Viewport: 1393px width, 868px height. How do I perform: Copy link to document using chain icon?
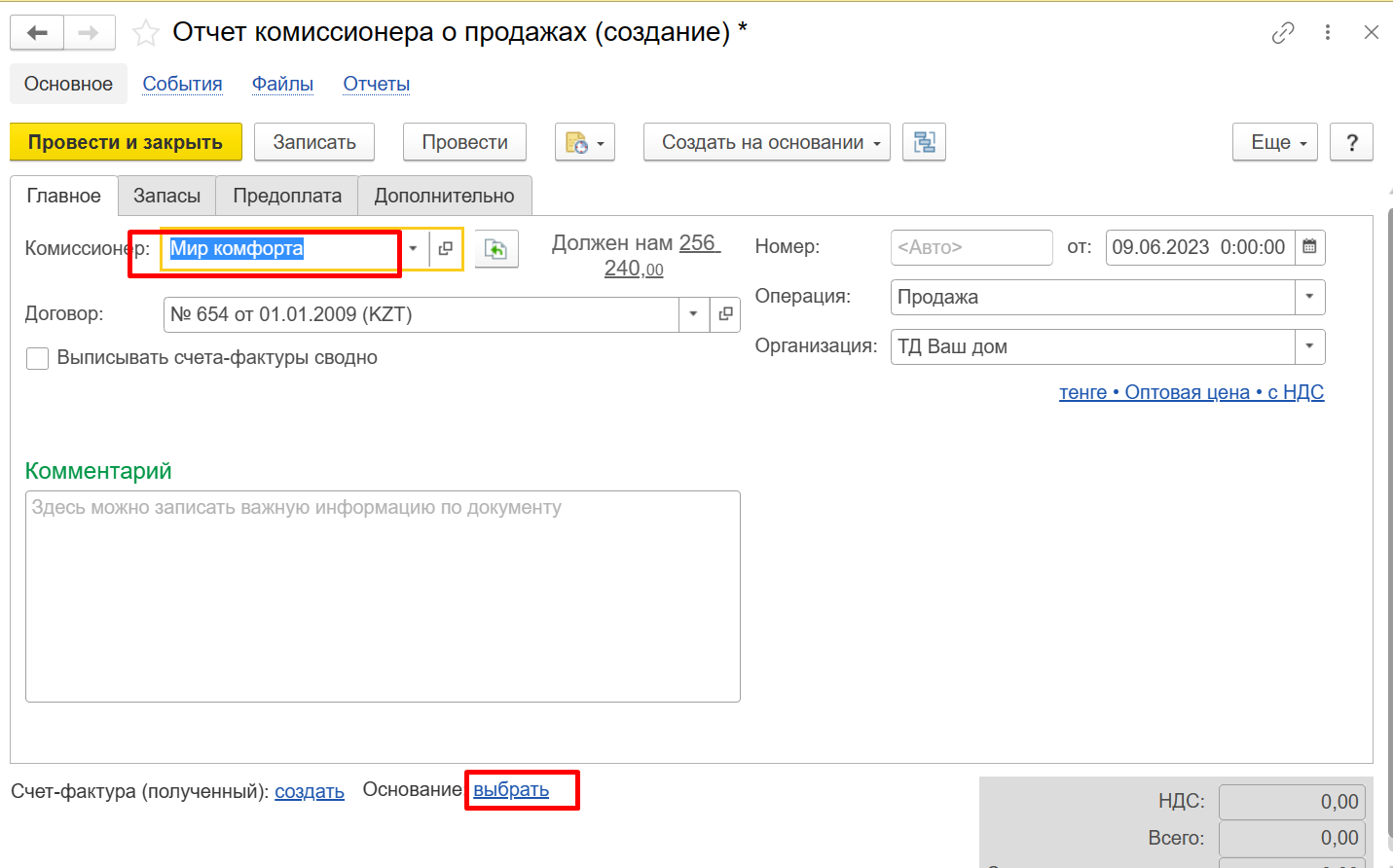(x=1283, y=33)
